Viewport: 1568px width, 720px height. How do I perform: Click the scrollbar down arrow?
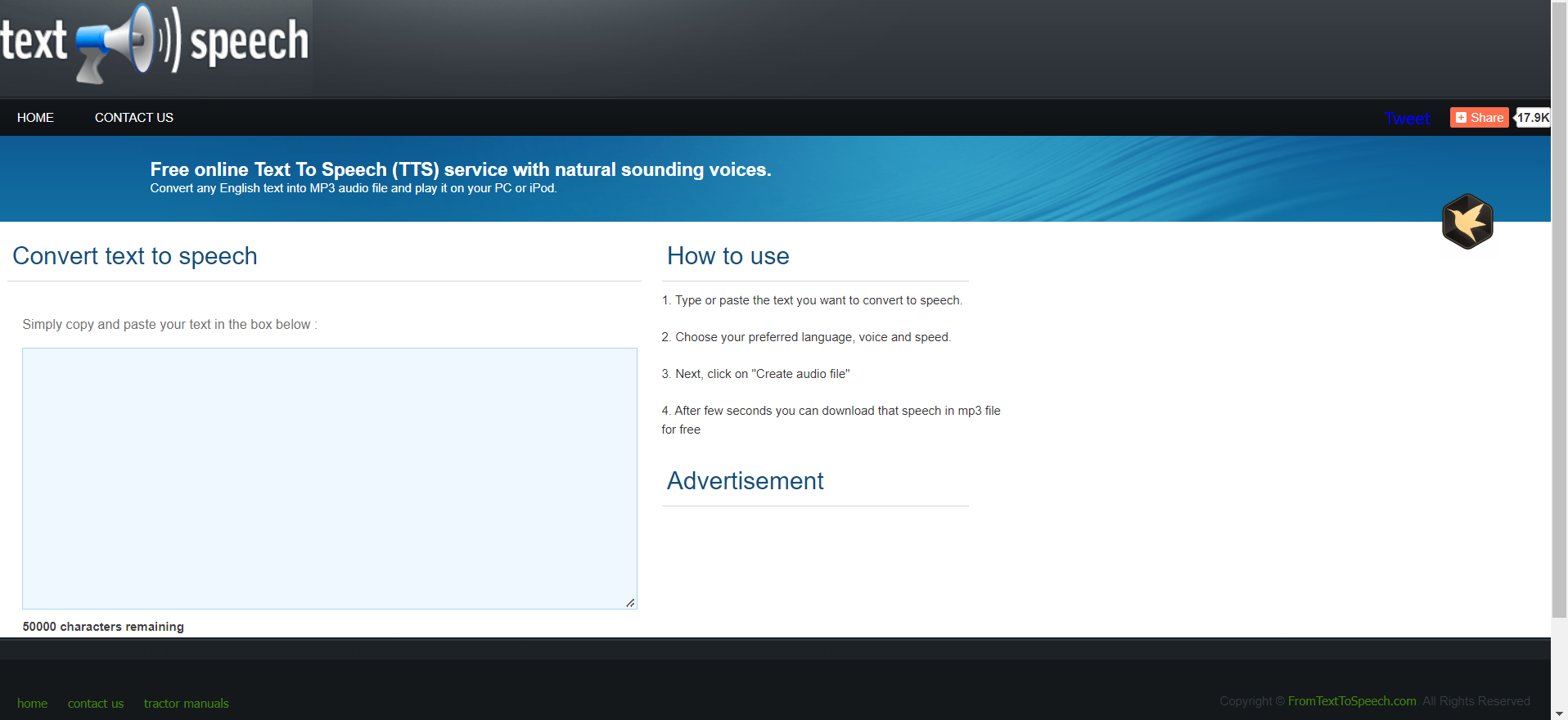pyautogui.click(x=1559, y=713)
